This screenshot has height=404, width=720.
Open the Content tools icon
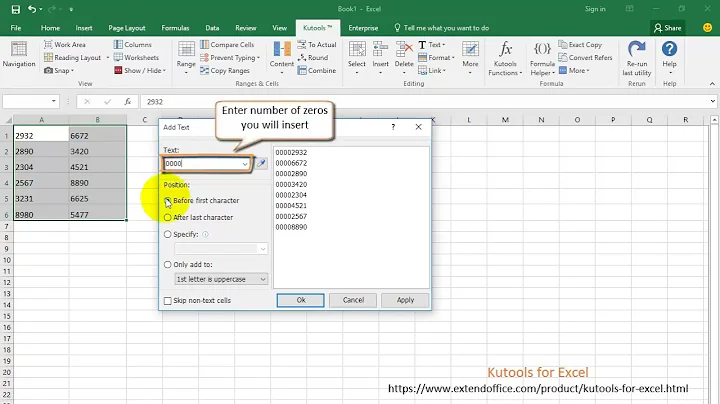(x=281, y=50)
